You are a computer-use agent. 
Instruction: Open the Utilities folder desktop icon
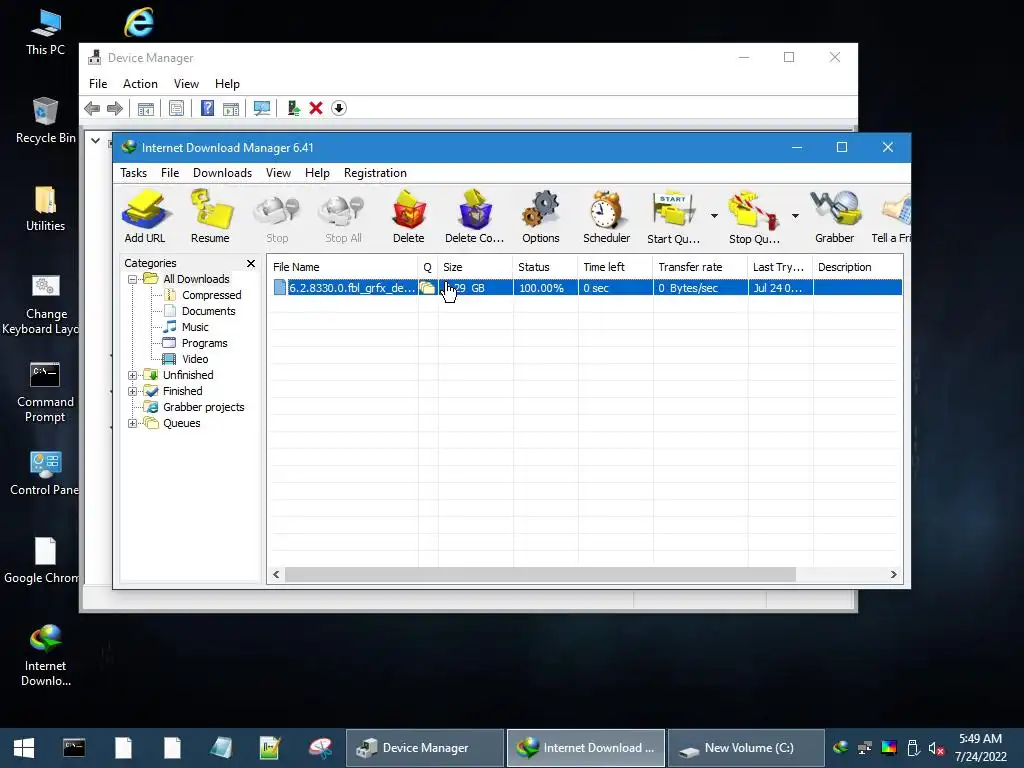45,208
